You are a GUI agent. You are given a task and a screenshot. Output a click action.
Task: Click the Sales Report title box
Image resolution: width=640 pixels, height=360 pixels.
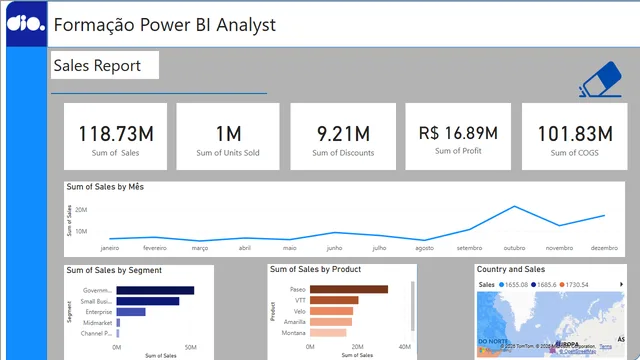pyautogui.click(x=105, y=65)
